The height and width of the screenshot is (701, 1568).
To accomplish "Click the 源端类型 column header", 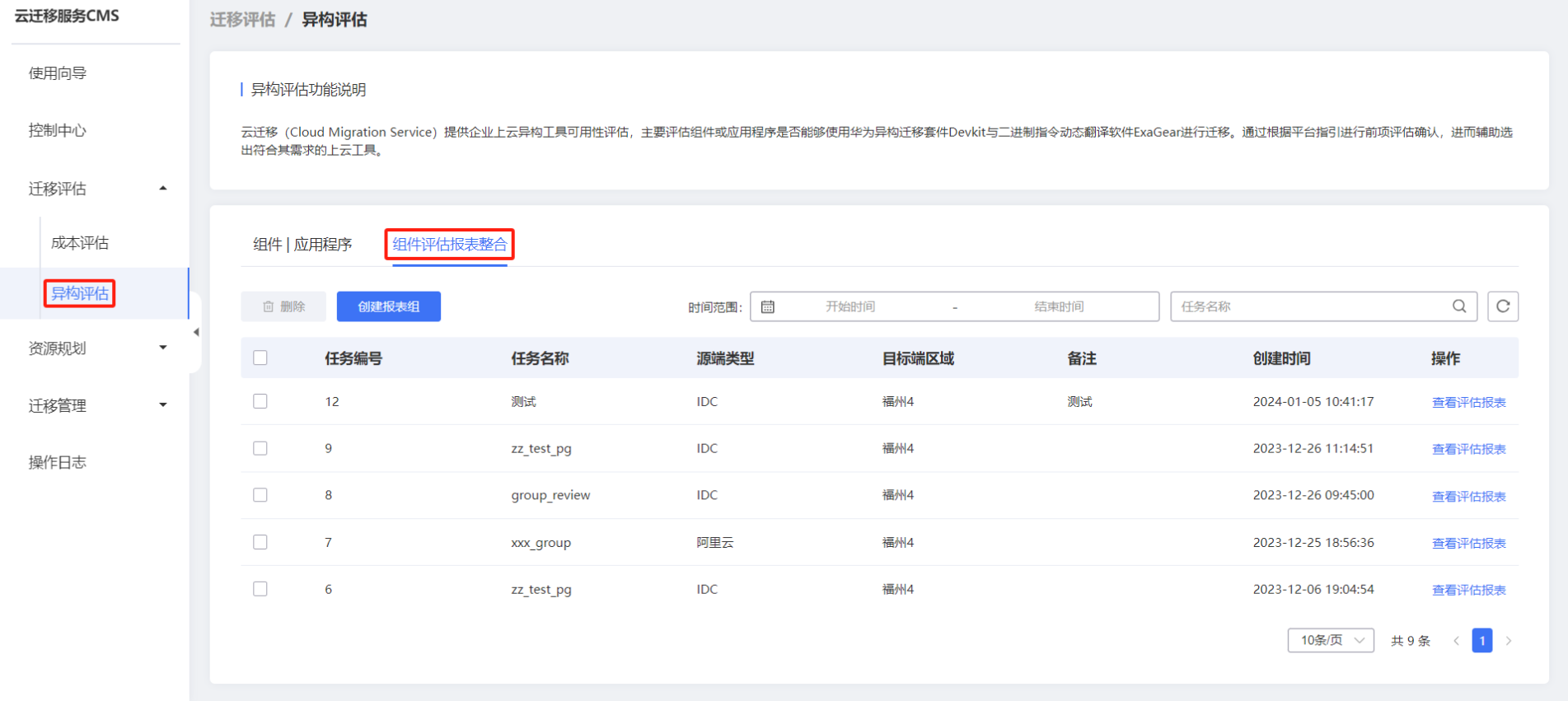I will click(725, 358).
